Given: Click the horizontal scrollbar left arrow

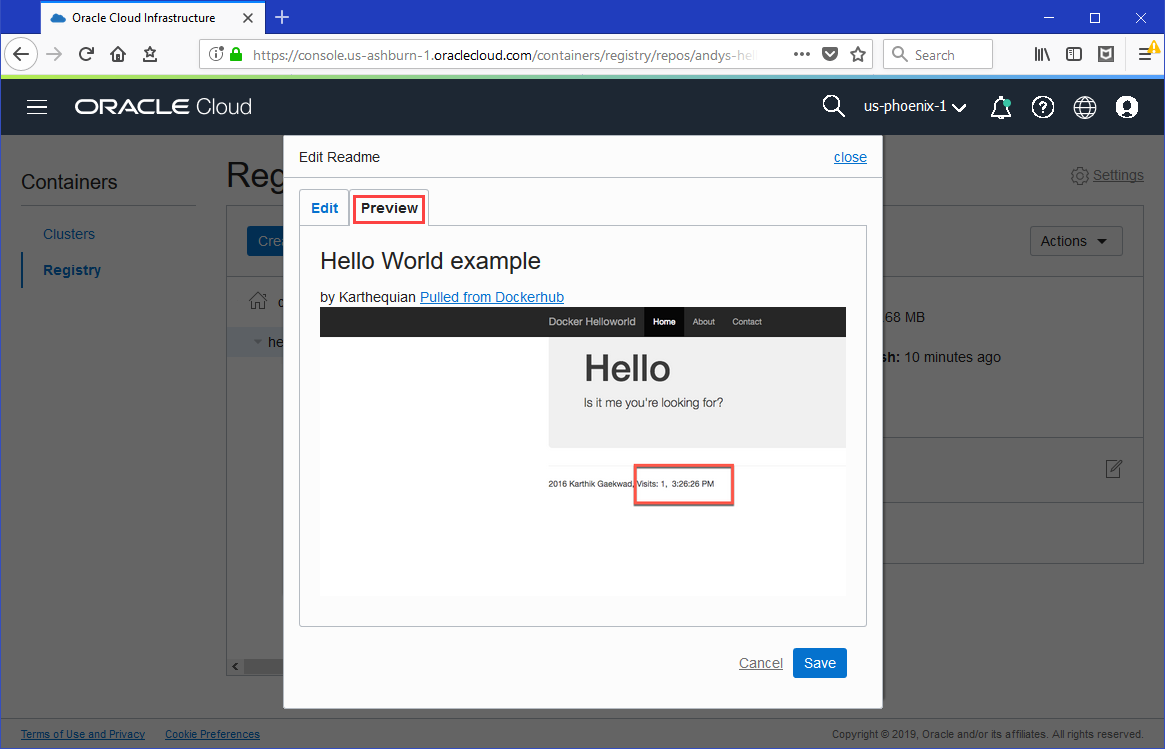Looking at the screenshot, I should (235, 666).
